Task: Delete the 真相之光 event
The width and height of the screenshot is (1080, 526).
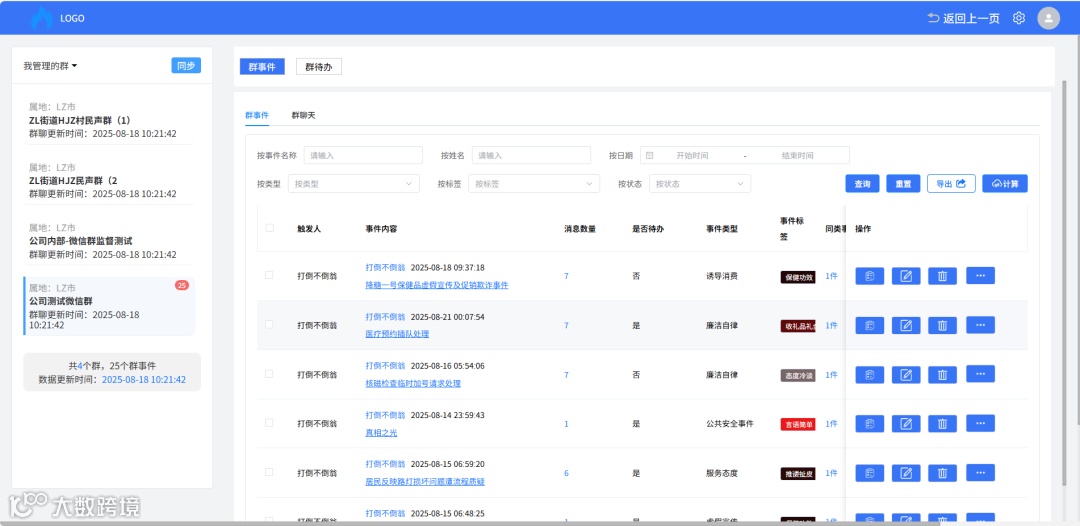Action: click(943, 424)
